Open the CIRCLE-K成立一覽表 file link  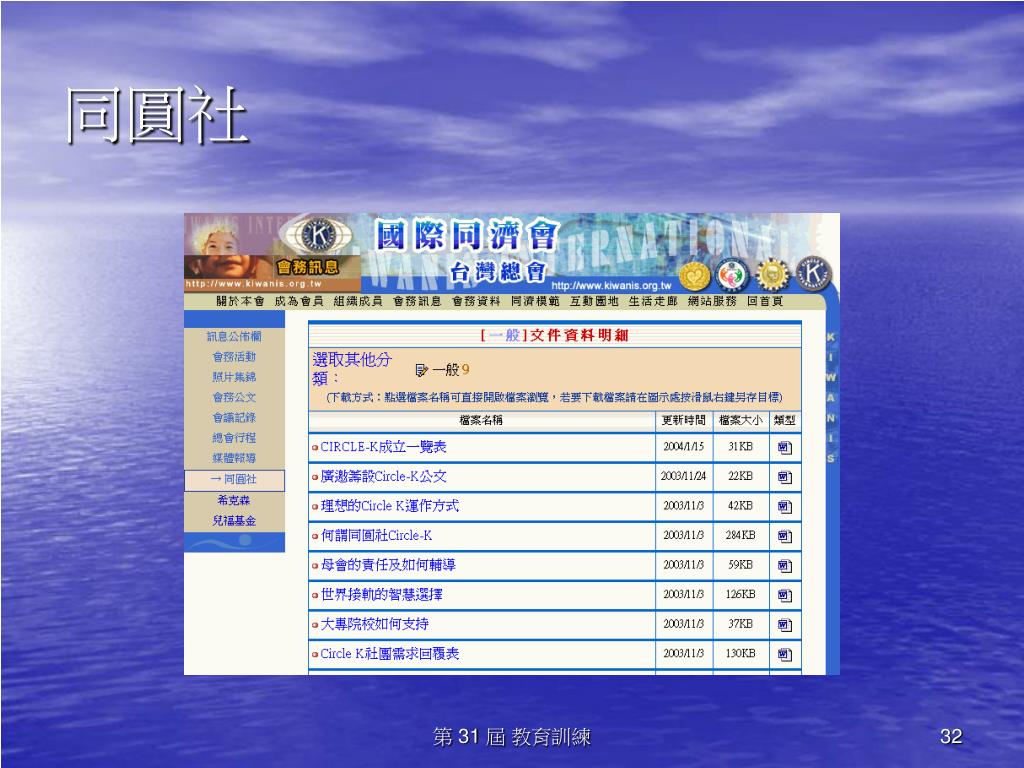click(383, 447)
